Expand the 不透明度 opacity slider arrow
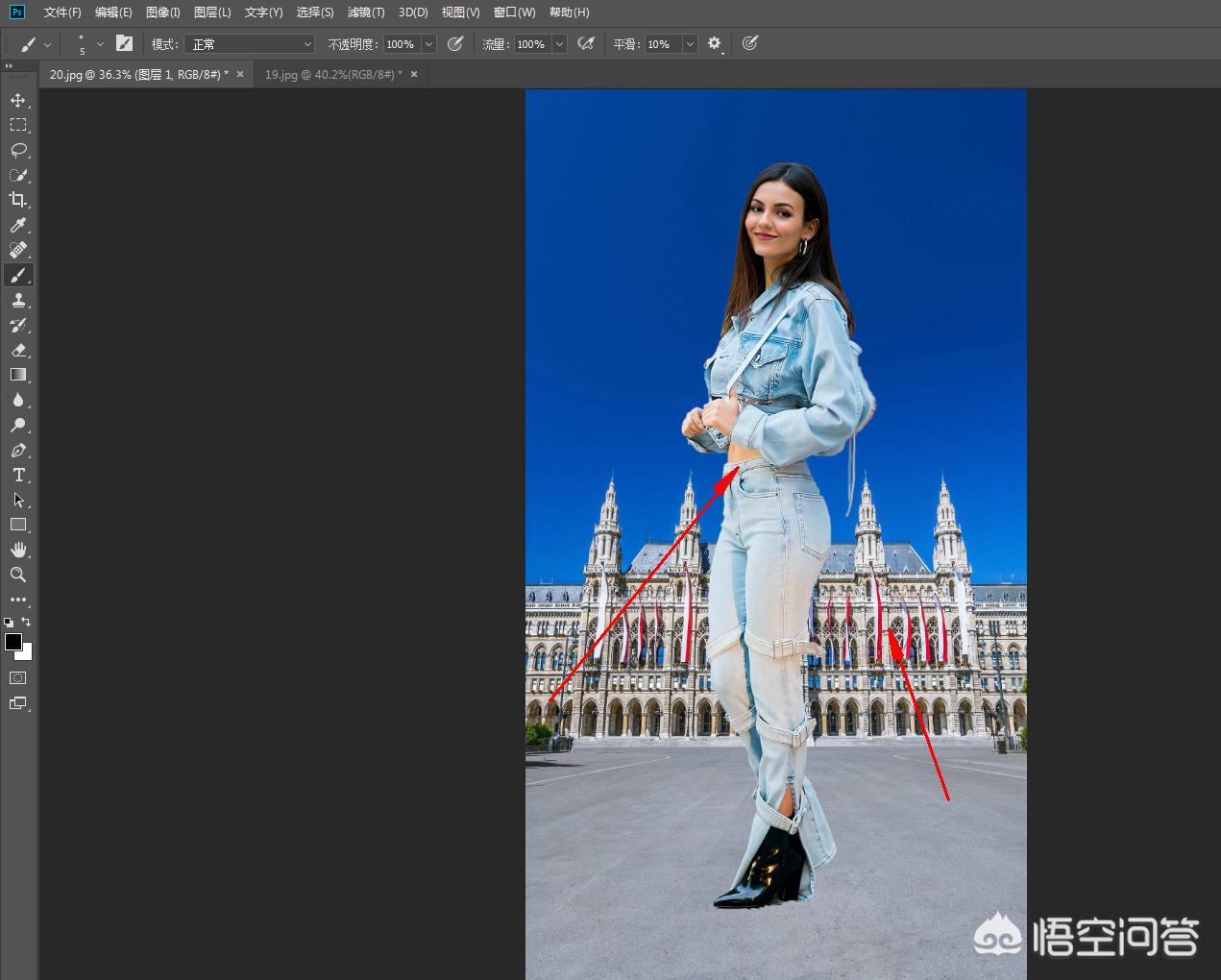Image resolution: width=1221 pixels, height=980 pixels. pyautogui.click(x=429, y=44)
